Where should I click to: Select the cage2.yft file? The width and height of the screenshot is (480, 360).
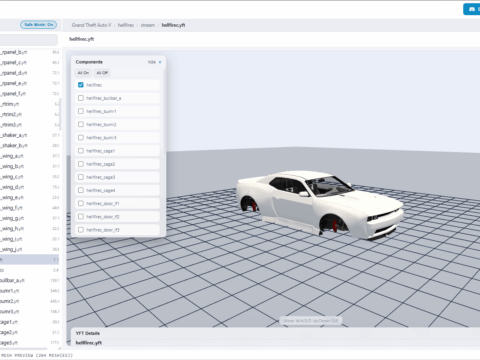point(29,332)
